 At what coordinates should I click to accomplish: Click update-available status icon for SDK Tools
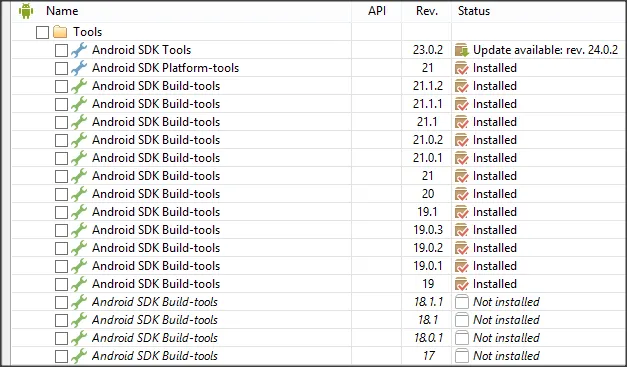[x=462, y=50]
